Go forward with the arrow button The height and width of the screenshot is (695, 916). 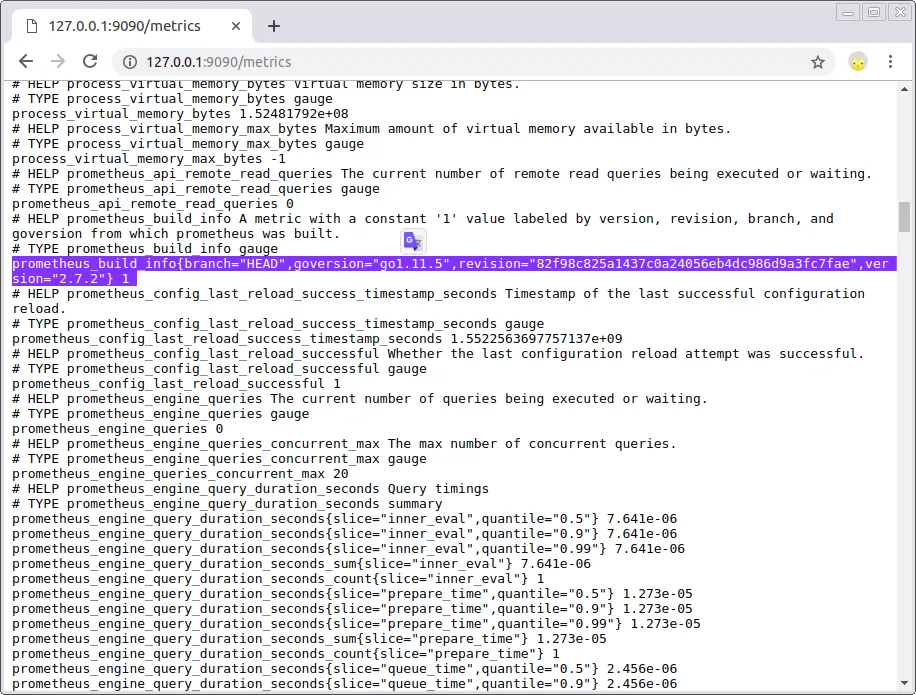(58, 61)
